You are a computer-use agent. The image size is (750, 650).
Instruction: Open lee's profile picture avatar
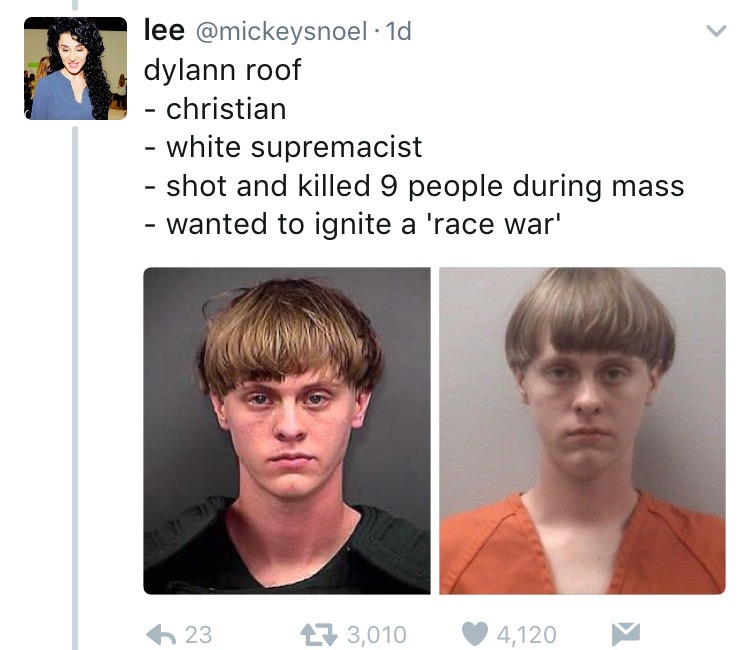click(76, 68)
